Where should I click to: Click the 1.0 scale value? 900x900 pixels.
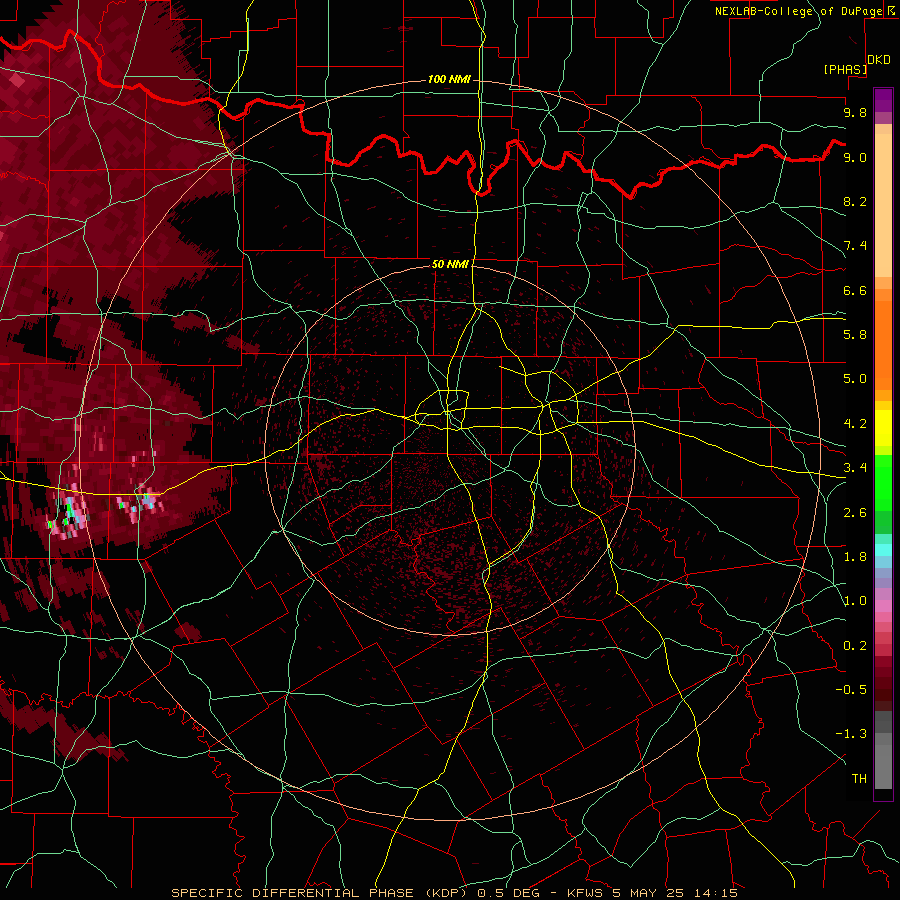(x=855, y=601)
